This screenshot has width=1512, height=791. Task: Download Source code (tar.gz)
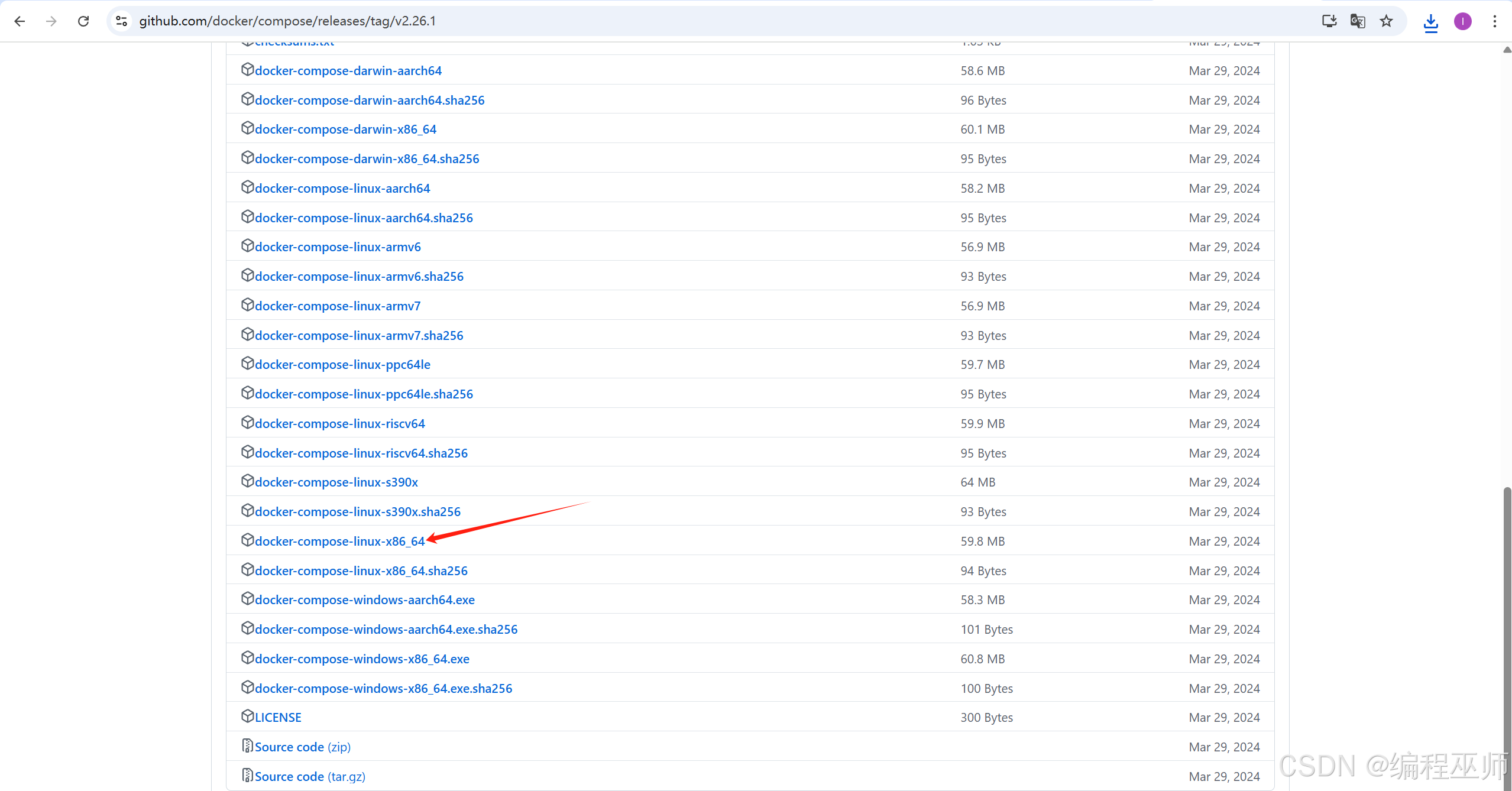[310, 777]
